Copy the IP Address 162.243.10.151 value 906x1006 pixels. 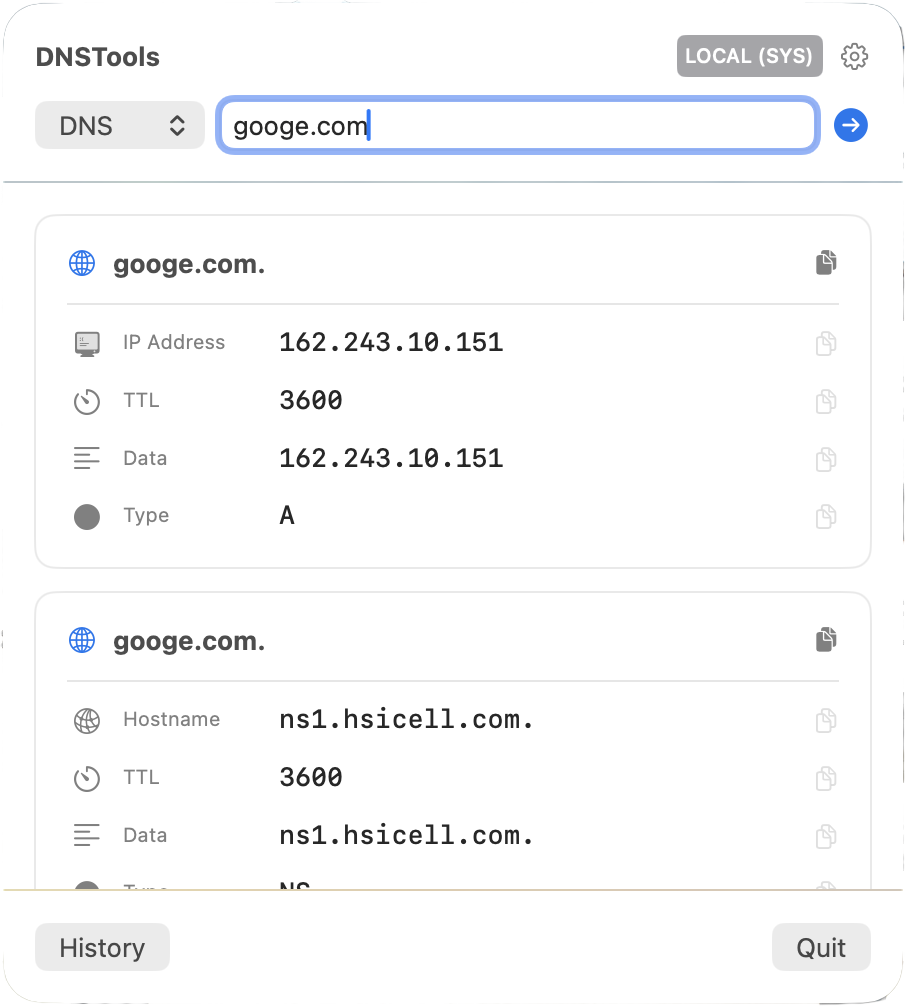coord(825,344)
